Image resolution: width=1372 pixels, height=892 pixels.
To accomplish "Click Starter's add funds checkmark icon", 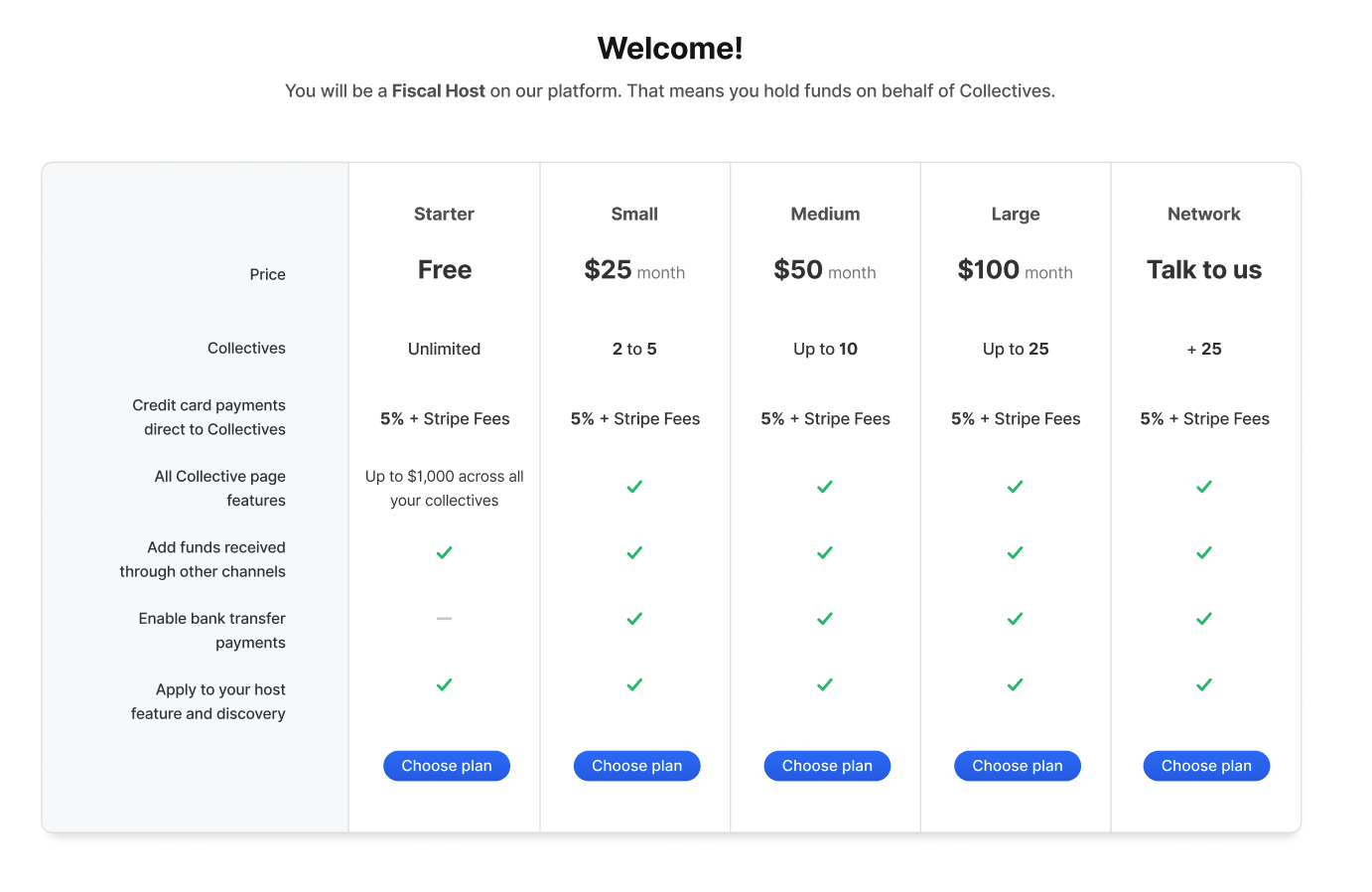I will coord(445,552).
